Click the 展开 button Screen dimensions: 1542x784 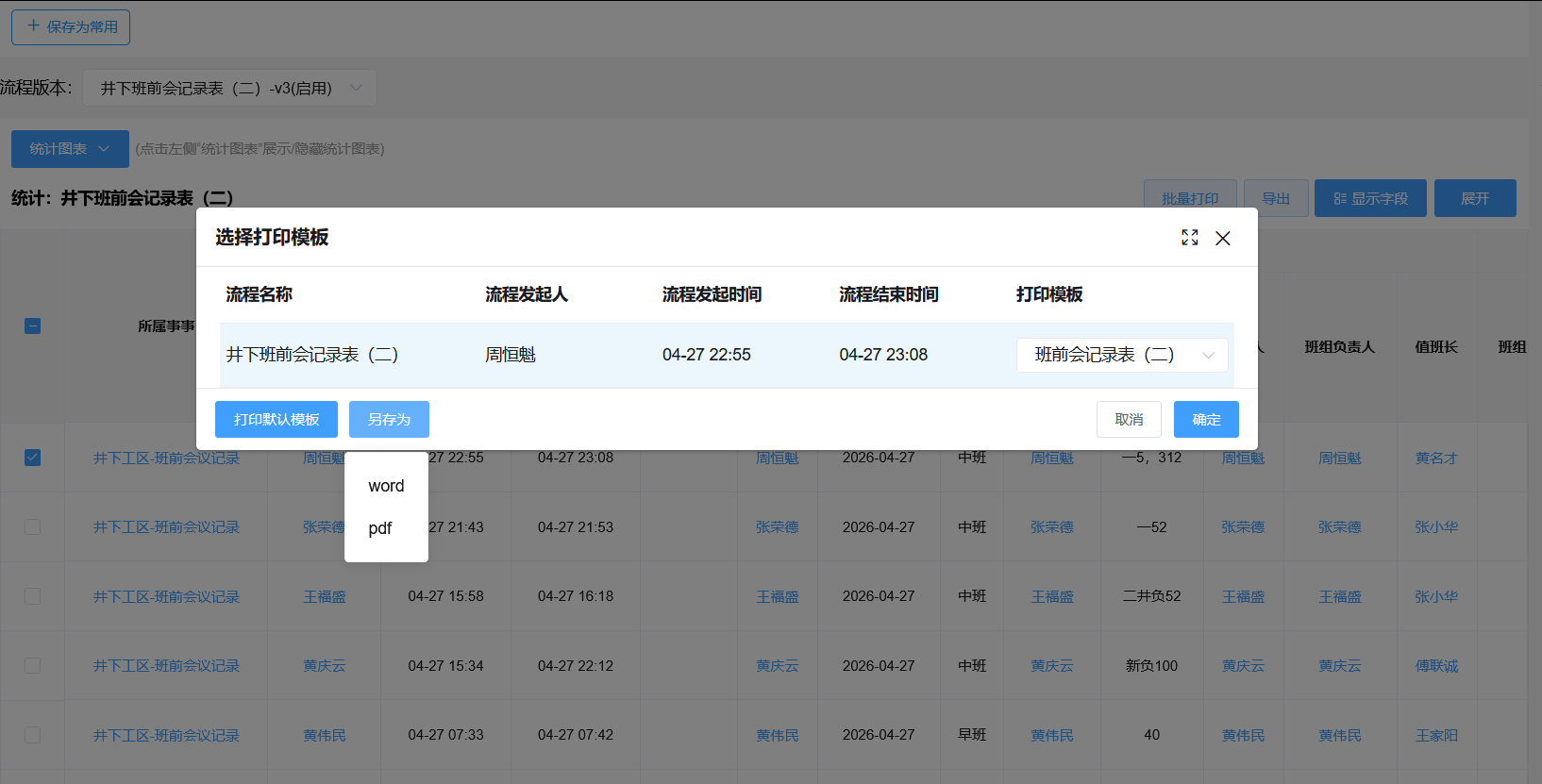point(1475,198)
